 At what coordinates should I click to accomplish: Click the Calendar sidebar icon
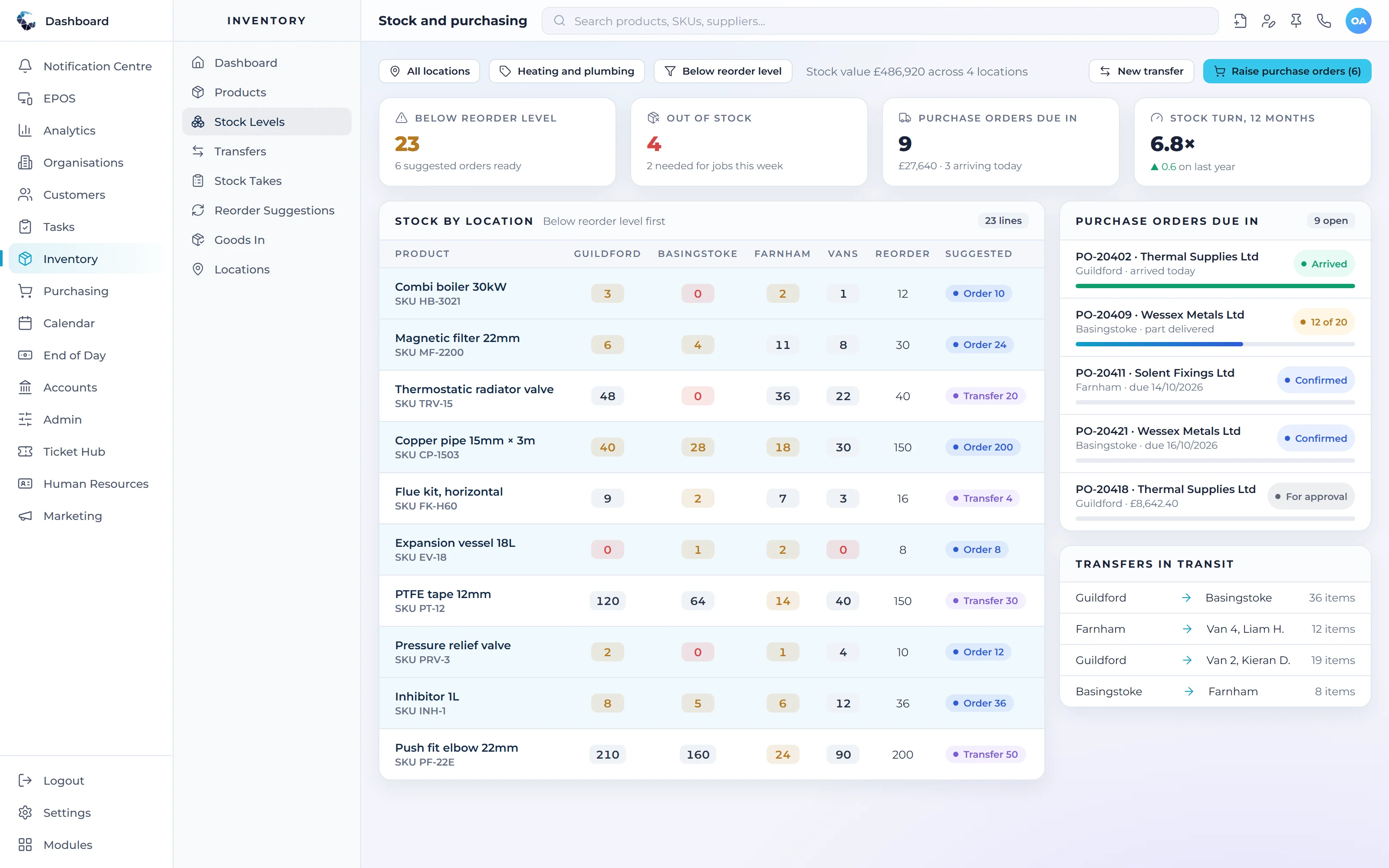25,323
